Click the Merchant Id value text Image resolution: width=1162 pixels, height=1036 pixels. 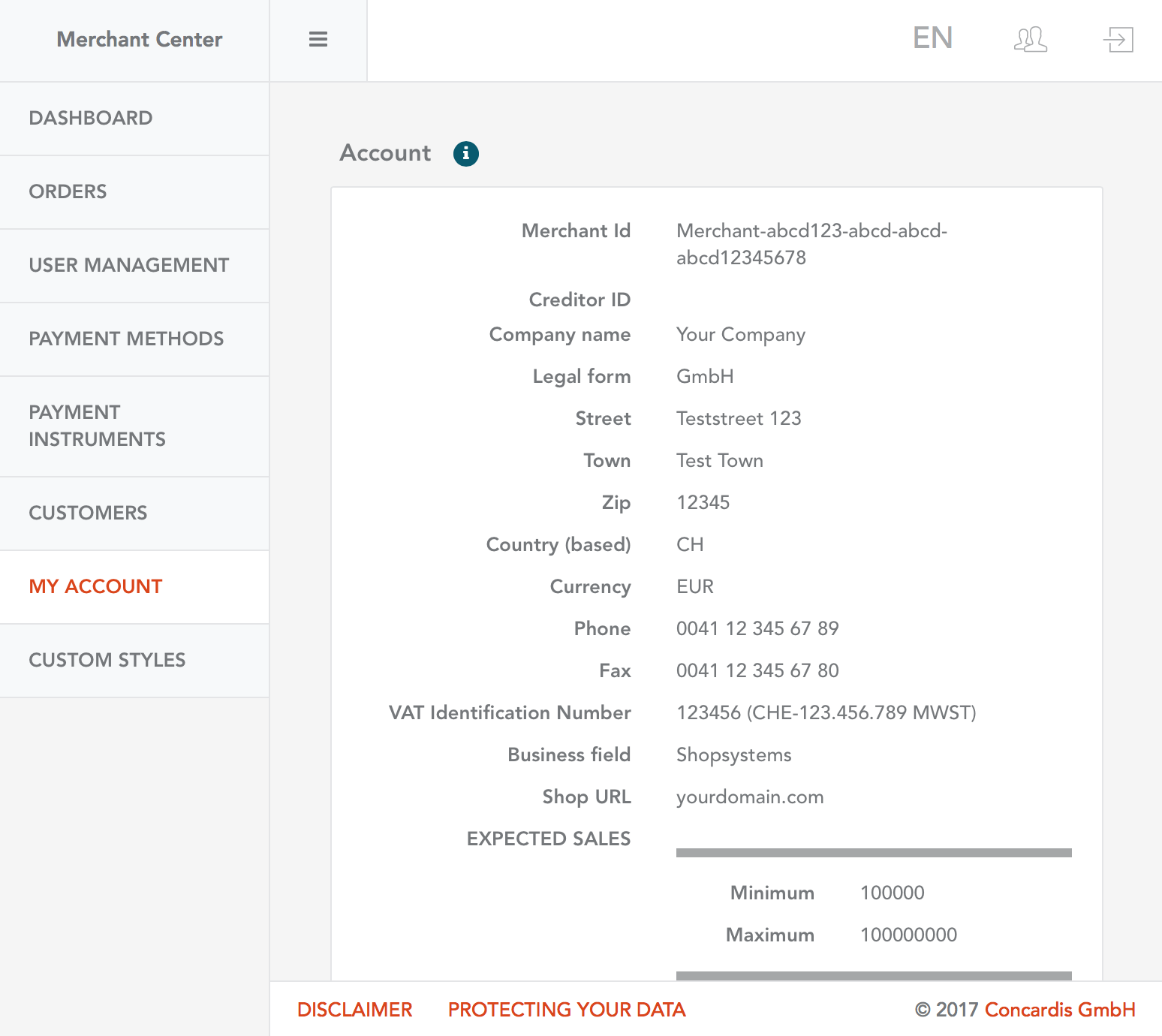coord(811,244)
